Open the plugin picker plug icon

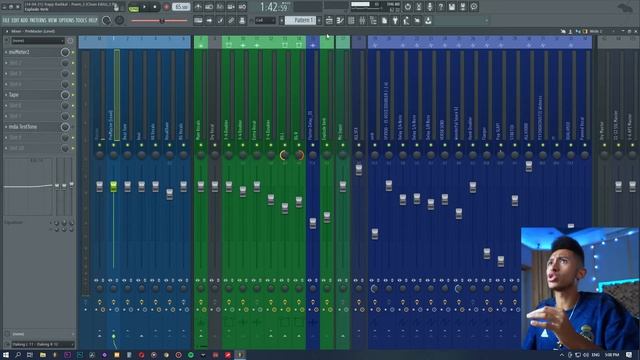tap(395, 20)
